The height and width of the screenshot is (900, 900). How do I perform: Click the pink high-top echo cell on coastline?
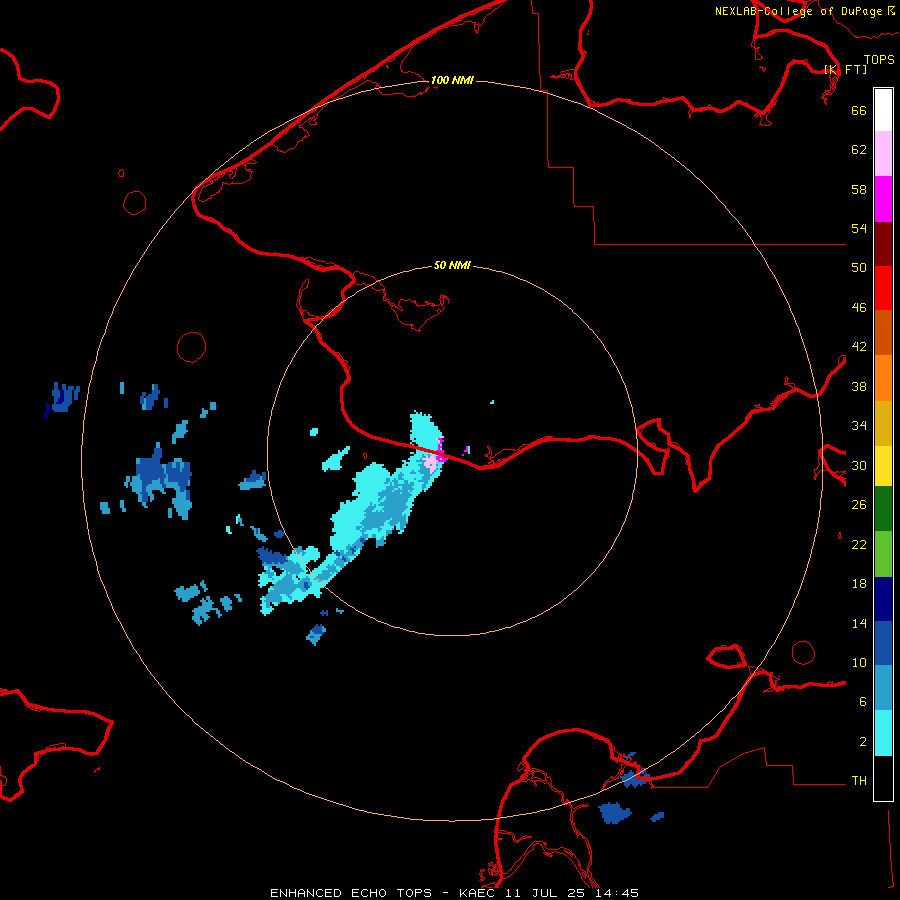(x=432, y=463)
